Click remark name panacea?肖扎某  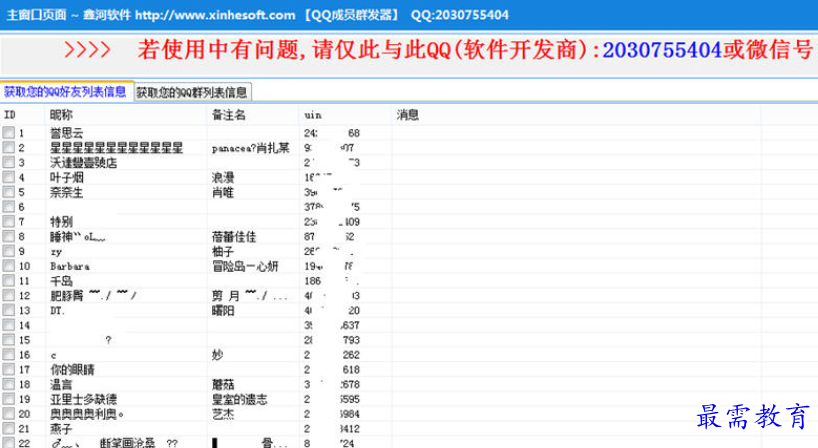[x=250, y=148]
